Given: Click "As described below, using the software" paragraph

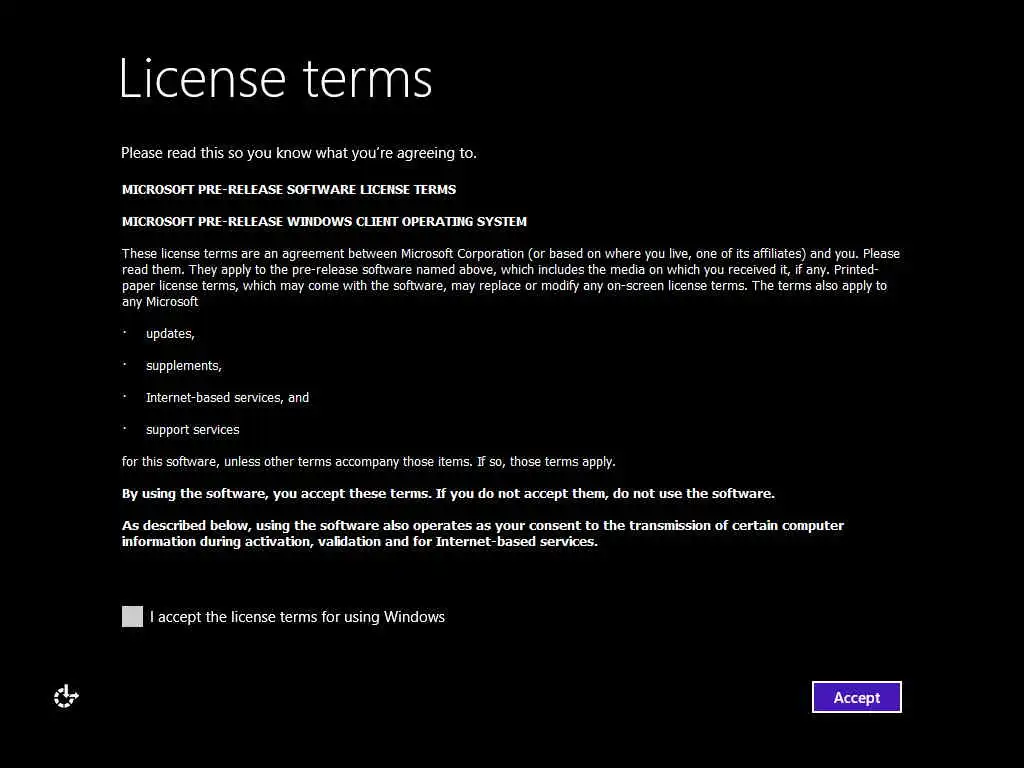Looking at the screenshot, I should click(x=483, y=534).
